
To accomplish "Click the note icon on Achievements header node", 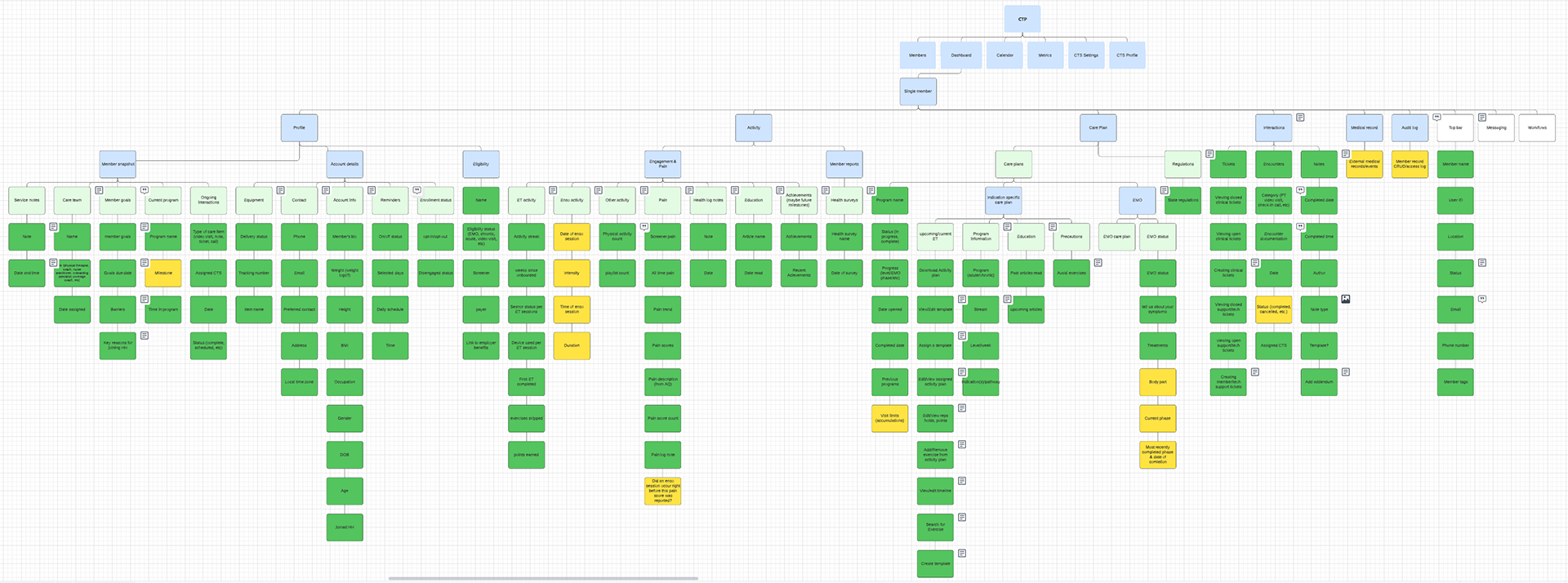I will [x=780, y=190].
